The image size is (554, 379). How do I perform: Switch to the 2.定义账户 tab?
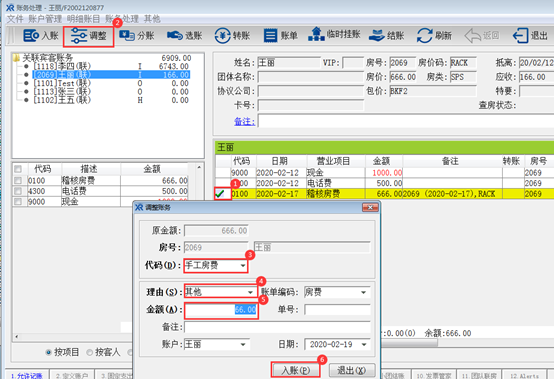[72, 375]
